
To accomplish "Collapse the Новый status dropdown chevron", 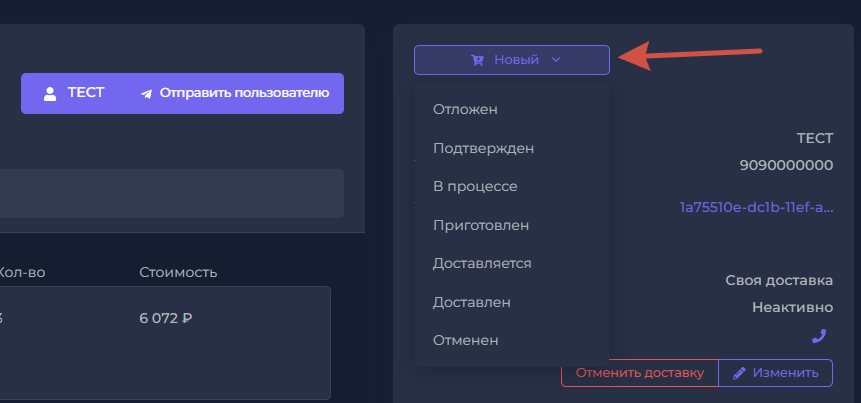I will pos(556,60).
